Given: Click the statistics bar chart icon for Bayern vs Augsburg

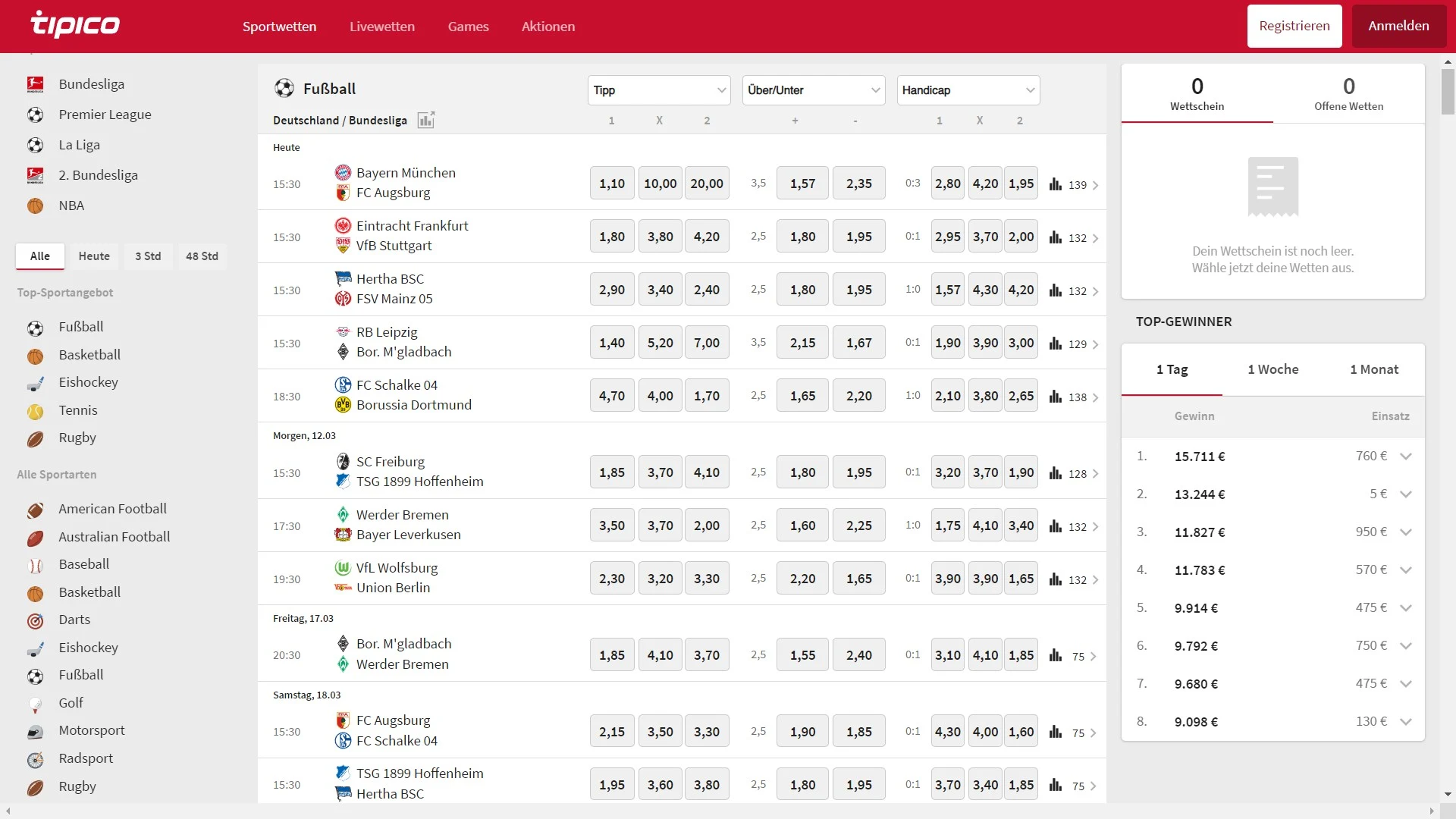Looking at the screenshot, I should pos(1054,184).
